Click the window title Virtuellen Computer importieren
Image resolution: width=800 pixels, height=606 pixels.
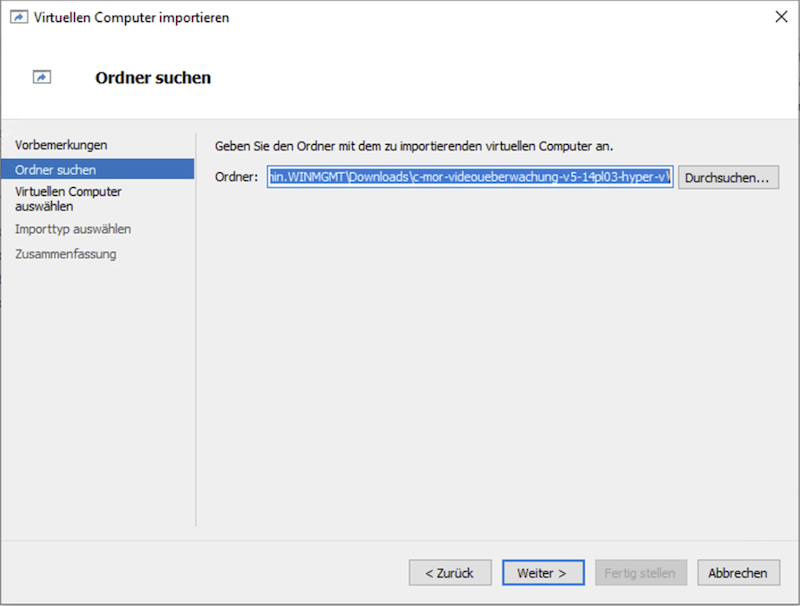(x=131, y=17)
